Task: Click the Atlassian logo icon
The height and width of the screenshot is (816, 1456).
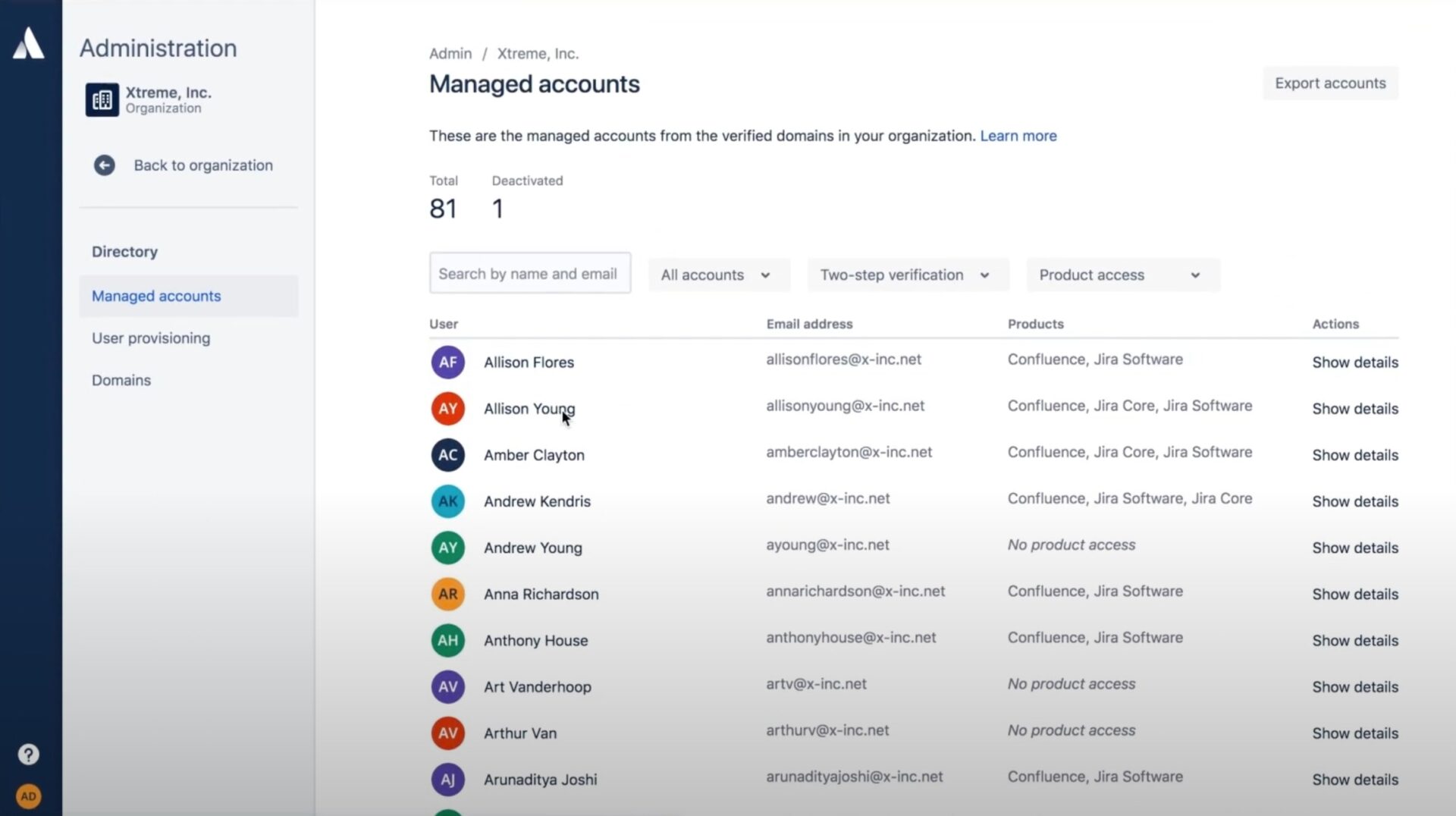Action: point(28,43)
